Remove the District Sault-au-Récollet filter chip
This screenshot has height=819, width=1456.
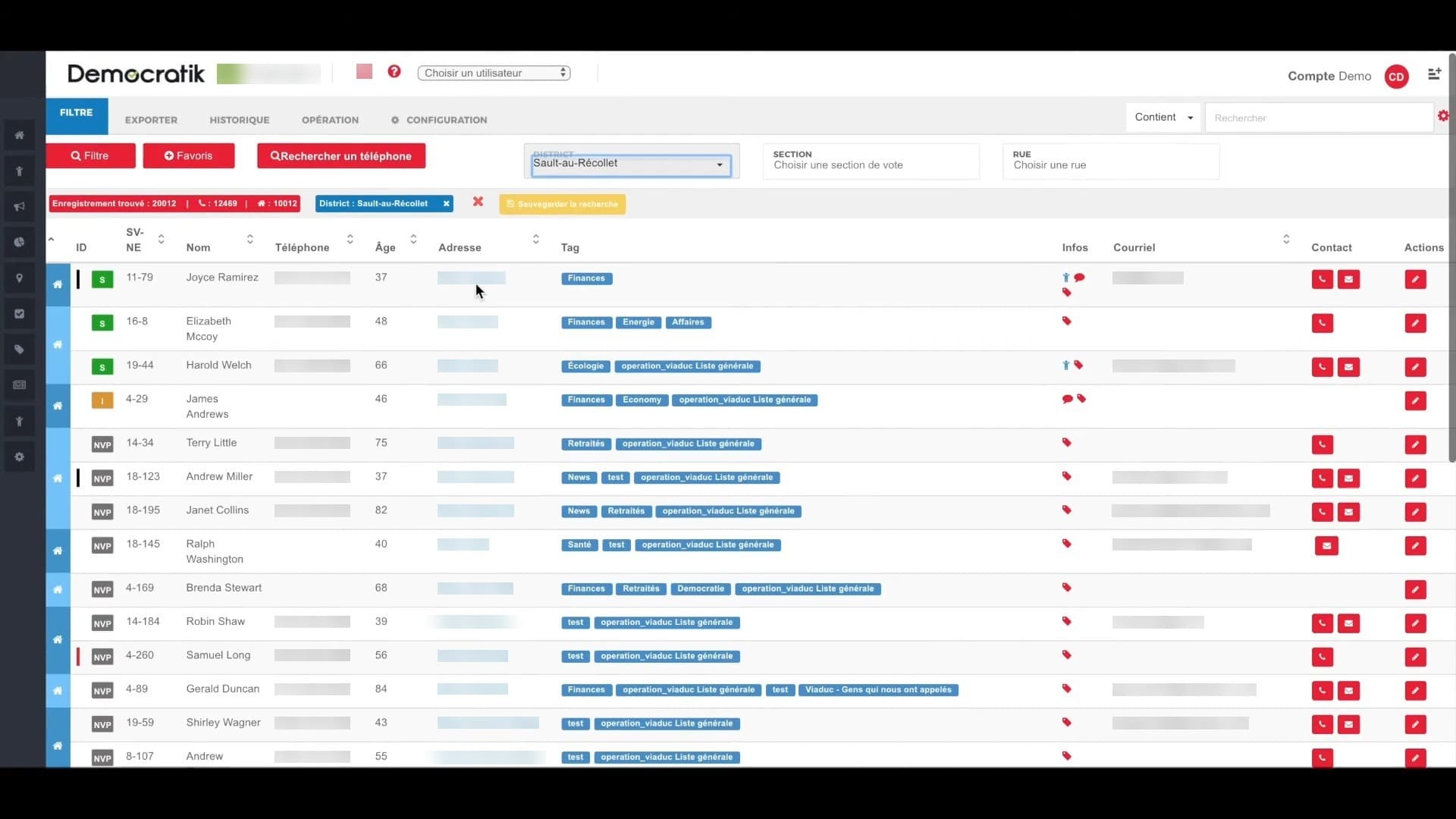[x=447, y=203]
